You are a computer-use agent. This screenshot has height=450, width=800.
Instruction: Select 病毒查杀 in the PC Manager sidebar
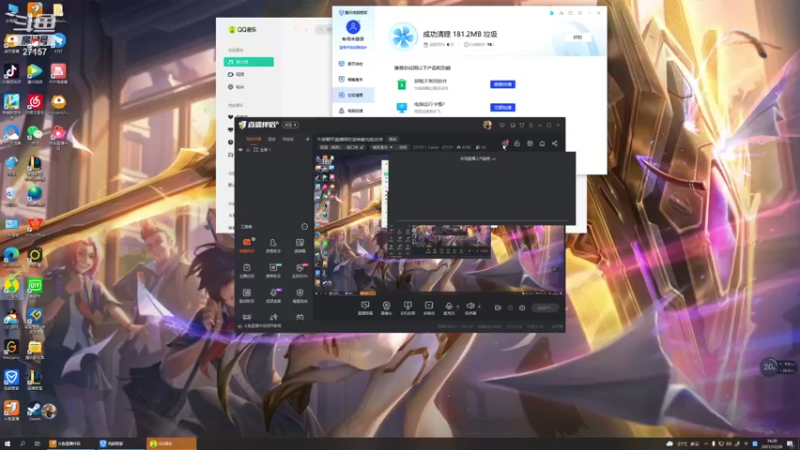click(353, 80)
